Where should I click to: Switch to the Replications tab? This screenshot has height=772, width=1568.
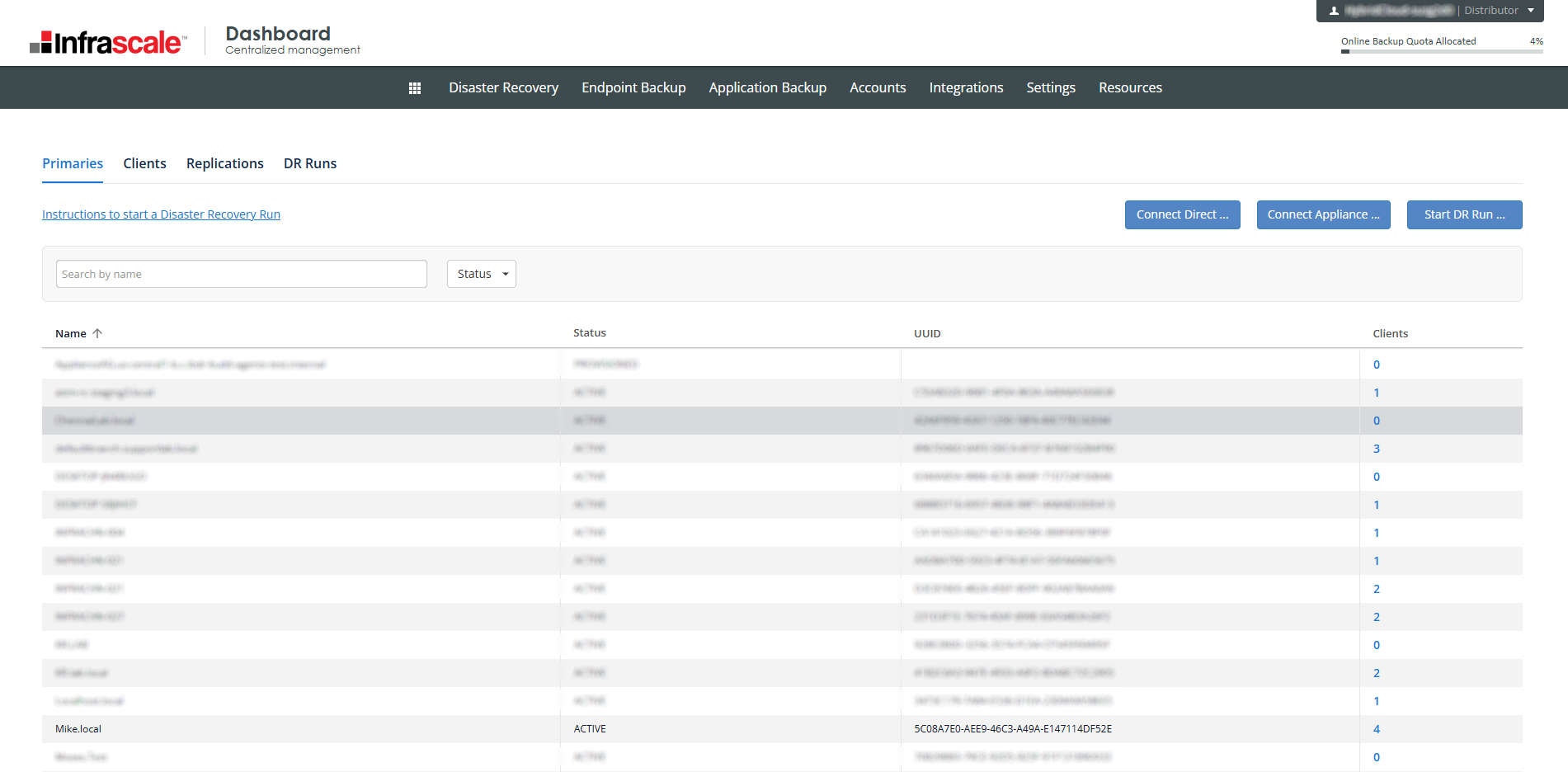pyautogui.click(x=224, y=163)
